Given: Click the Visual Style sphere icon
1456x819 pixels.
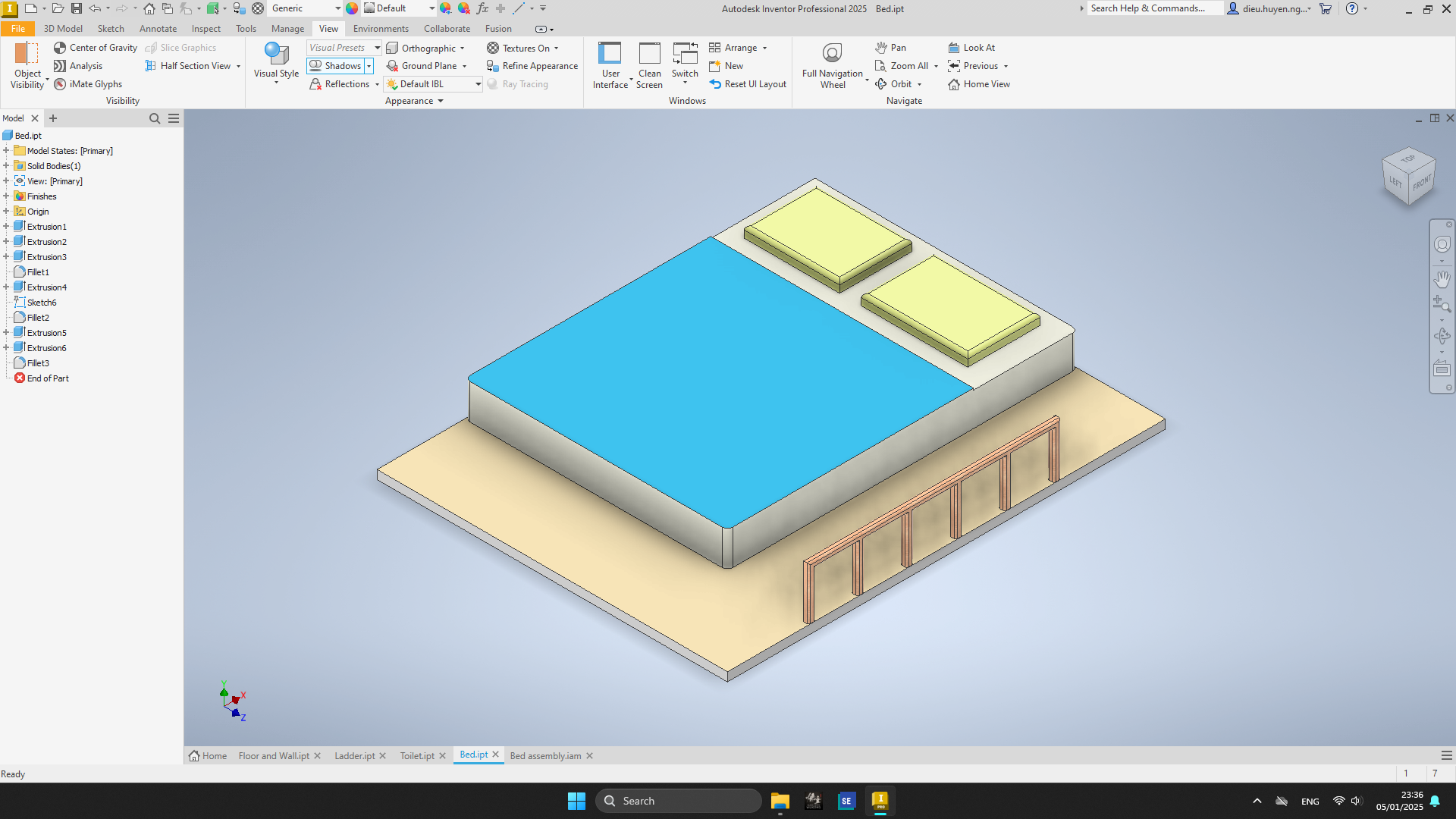Looking at the screenshot, I should coord(276,53).
